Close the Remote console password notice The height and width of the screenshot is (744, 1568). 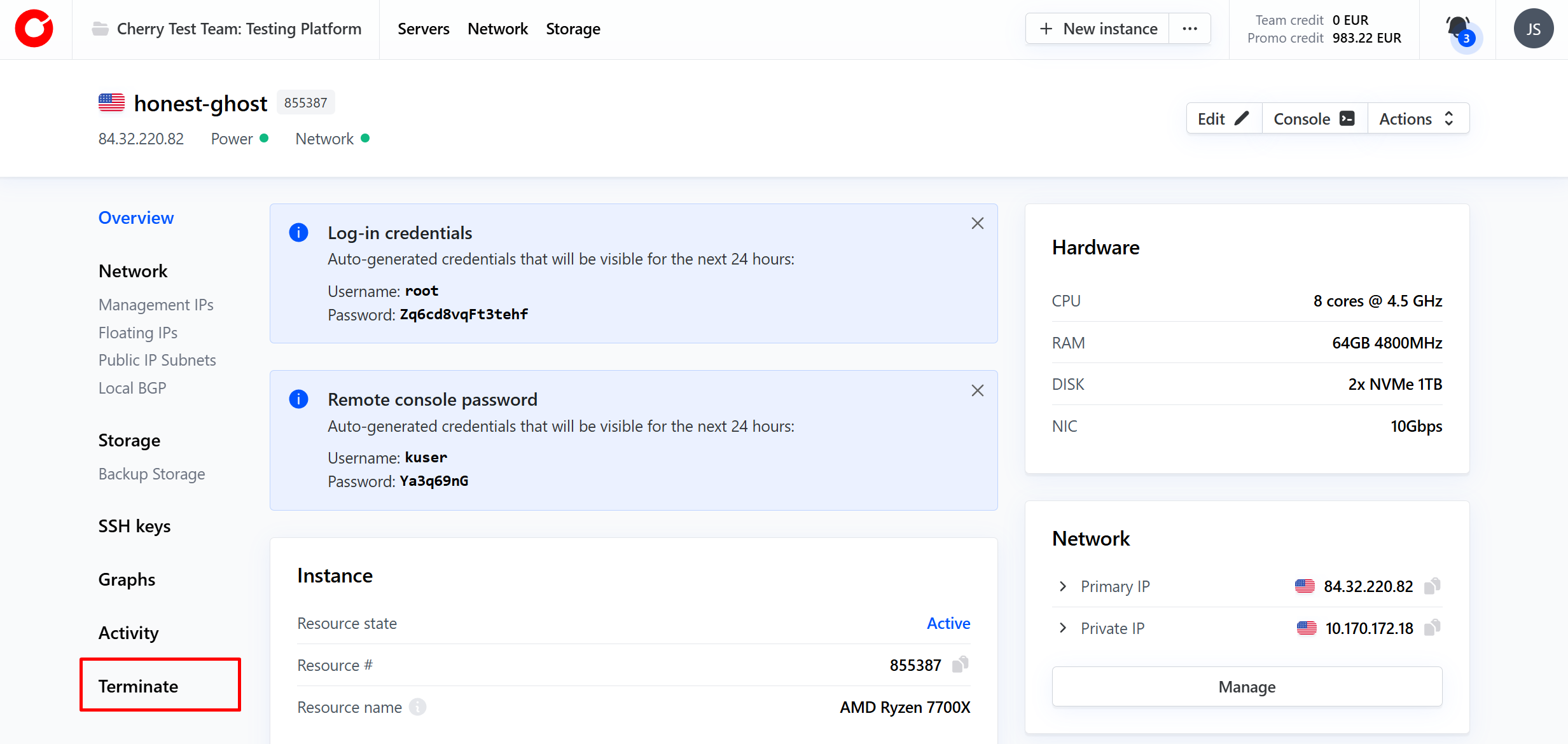pos(977,390)
